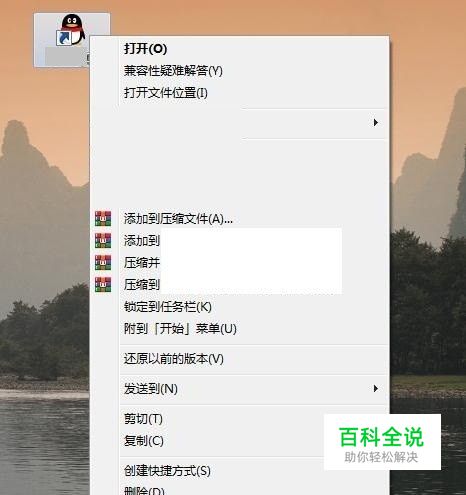Select 剪切(T) from the menu
This screenshot has width=466, height=495.
coord(143,419)
